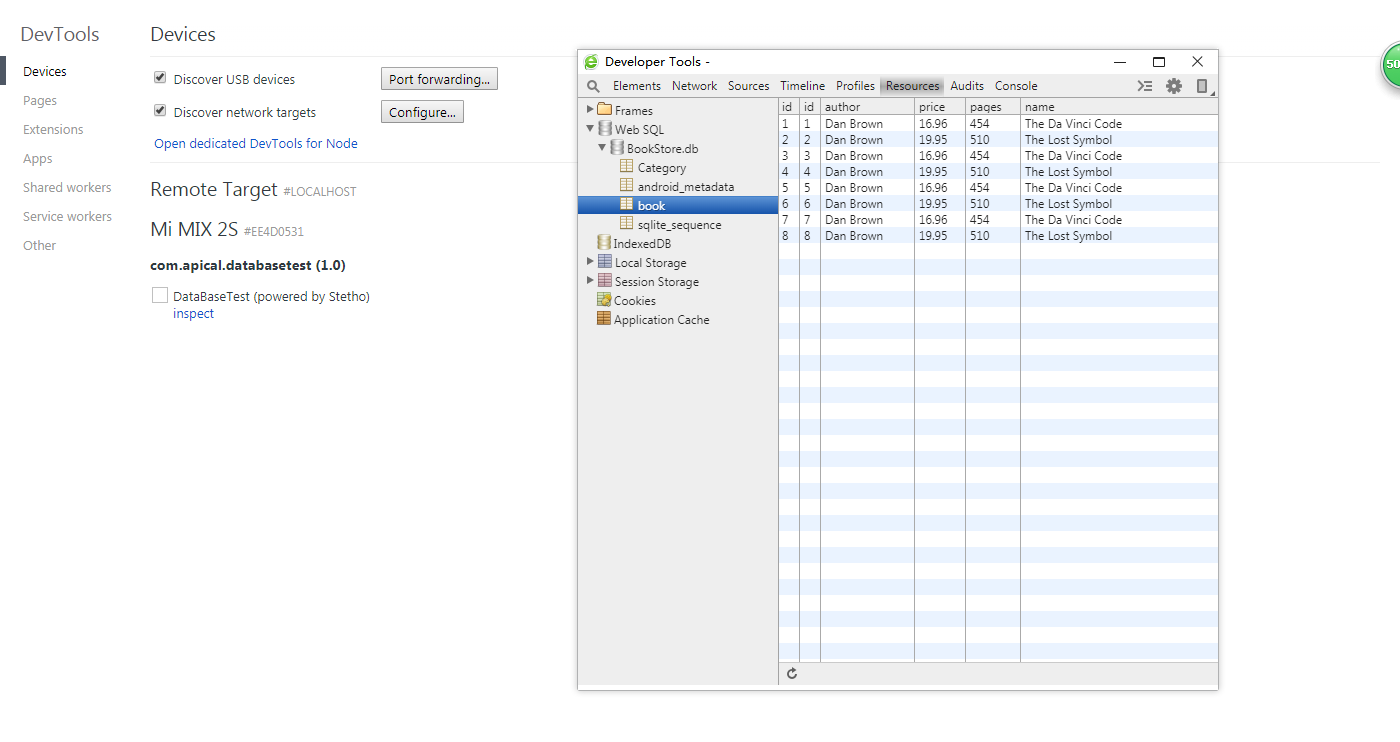This screenshot has width=1400, height=742.
Task: Click the BookStore.db database icon
Action: 616,148
